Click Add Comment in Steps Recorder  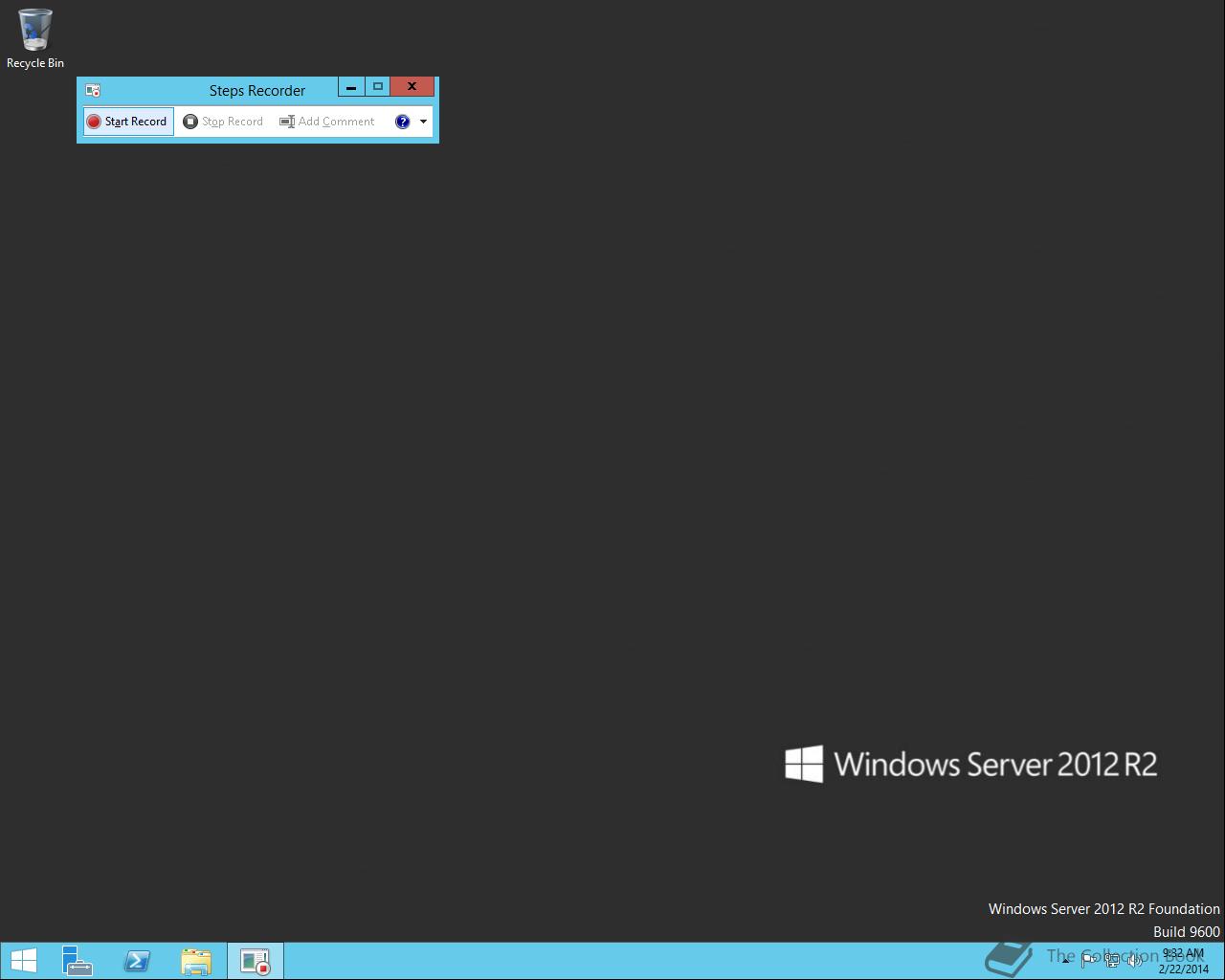(327, 122)
